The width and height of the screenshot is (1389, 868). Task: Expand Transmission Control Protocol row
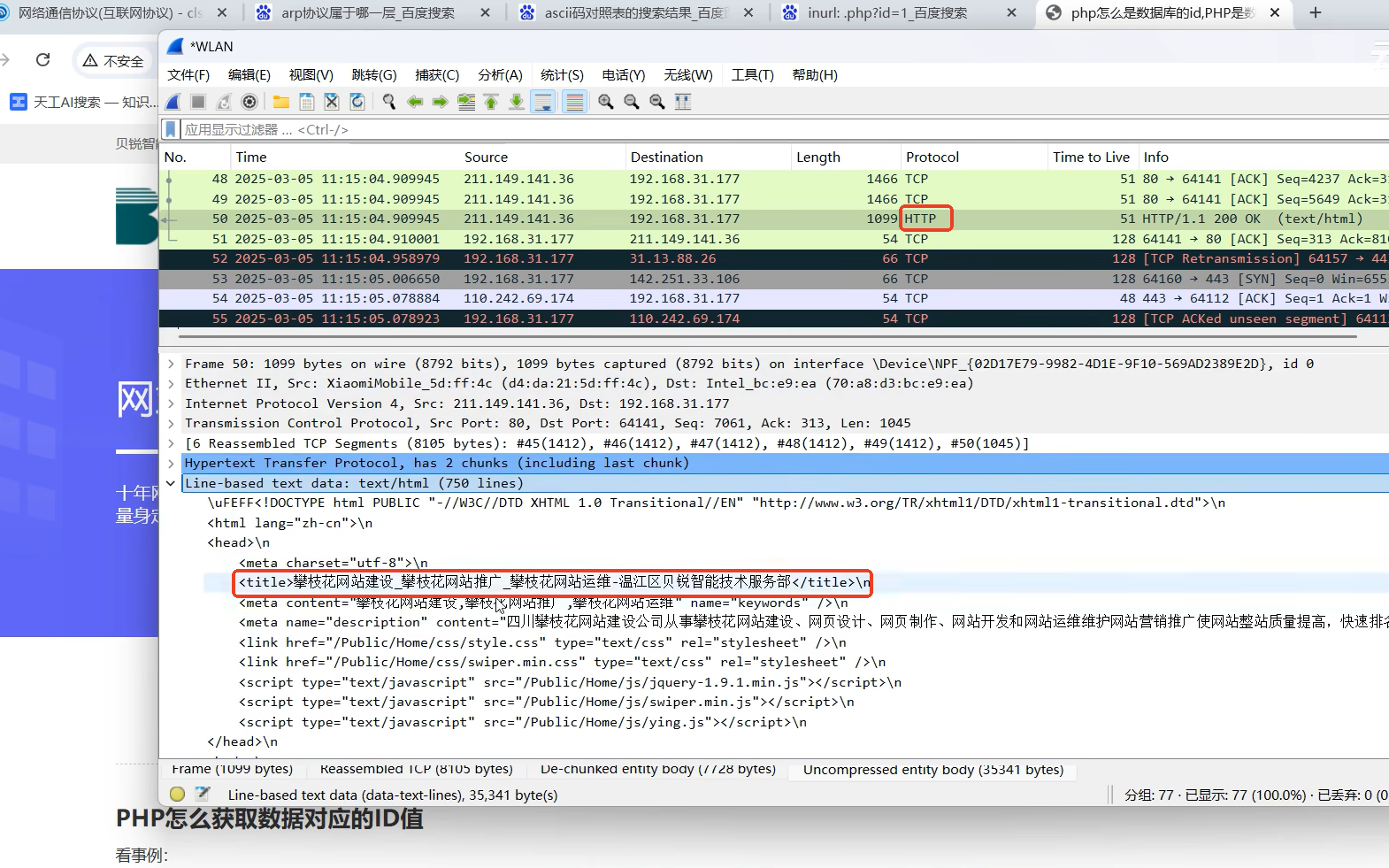[x=171, y=423]
